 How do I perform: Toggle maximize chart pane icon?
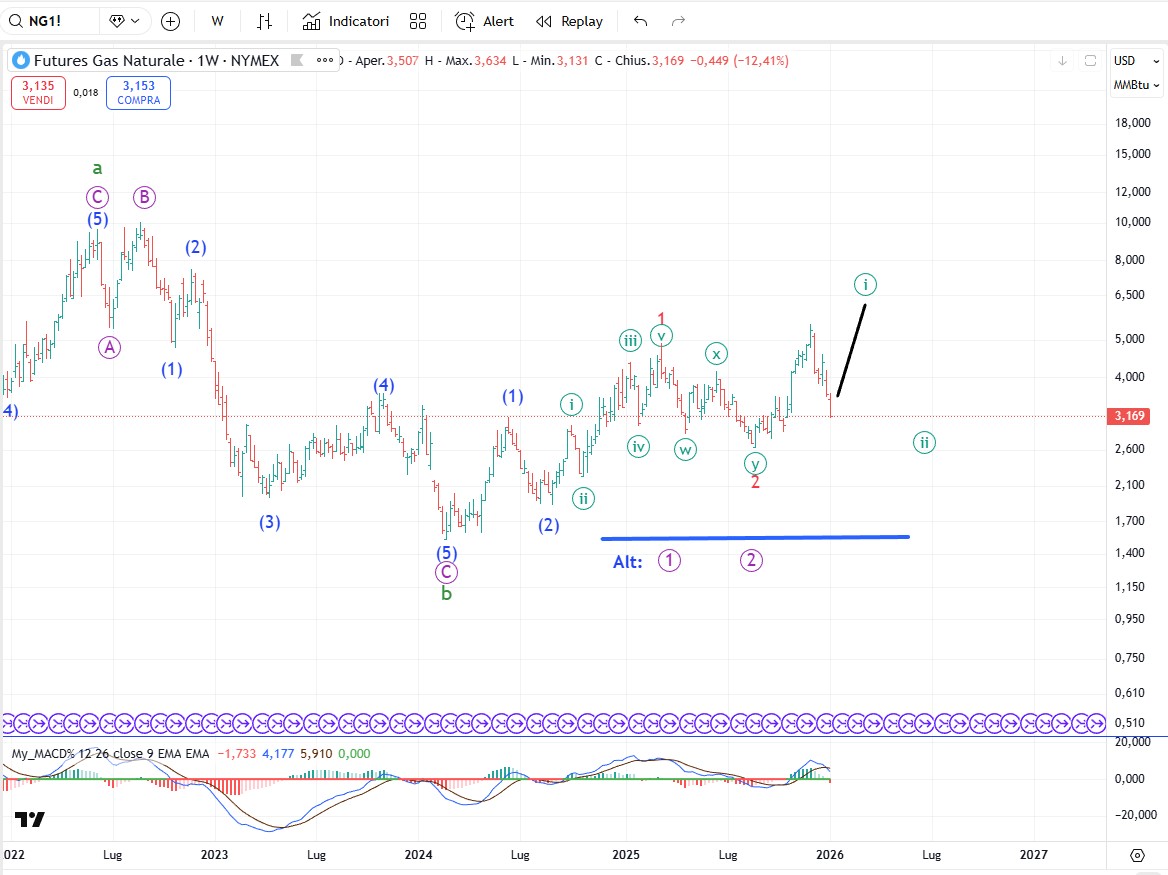[1091, 61]
